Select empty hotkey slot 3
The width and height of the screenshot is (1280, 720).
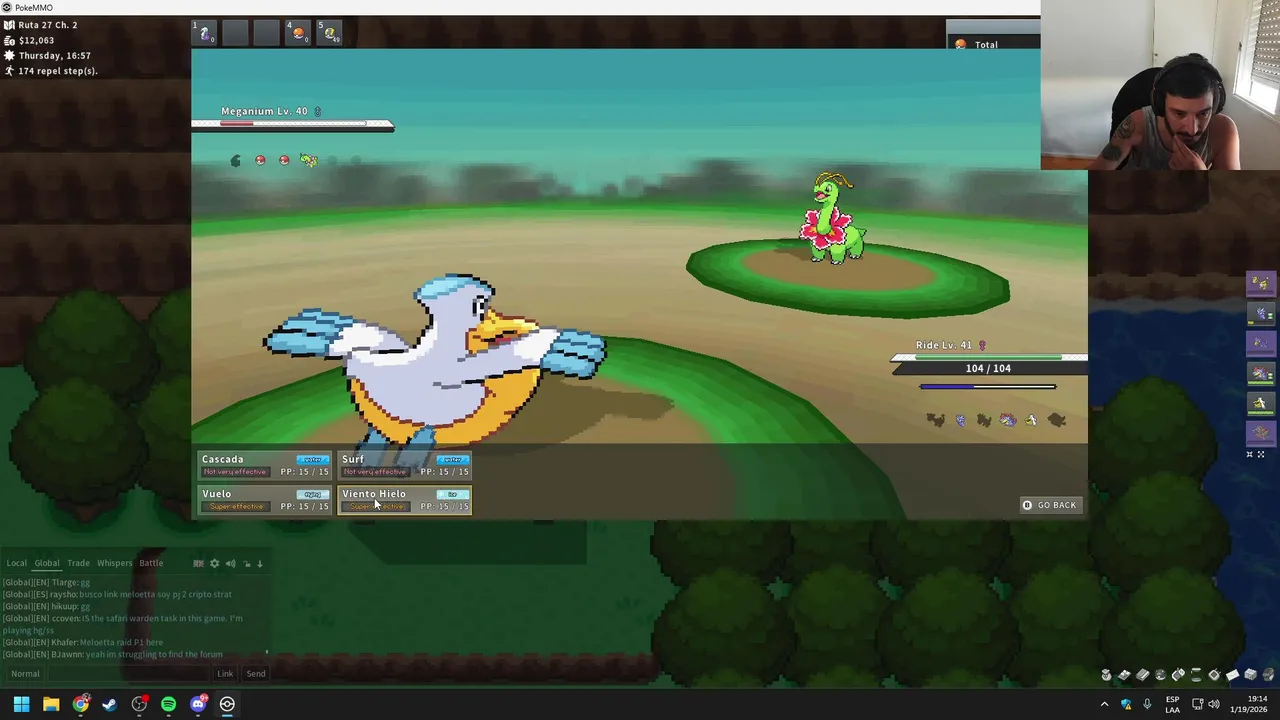pyautogui.click(x=267, y=32)
